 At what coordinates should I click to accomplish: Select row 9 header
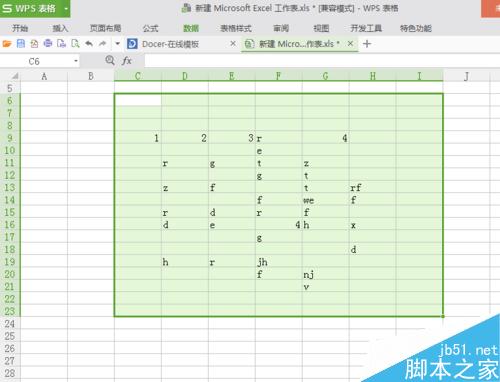[x=10, y=138]
